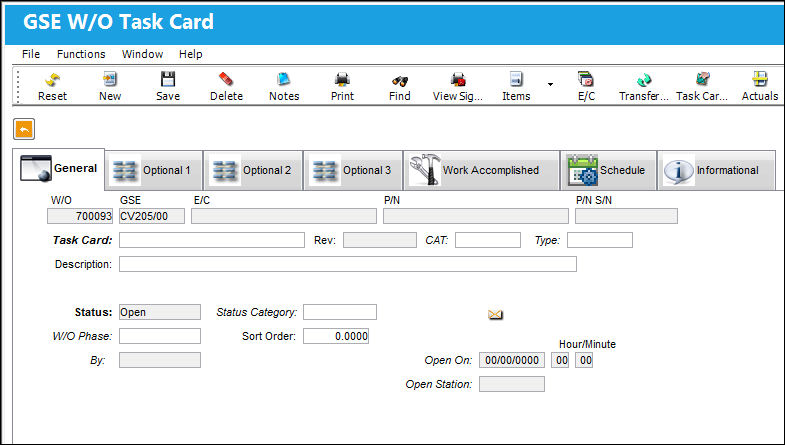Click the By field
Image resolution: width=785 pixels, height=445 pixels.
click(160, 360)
